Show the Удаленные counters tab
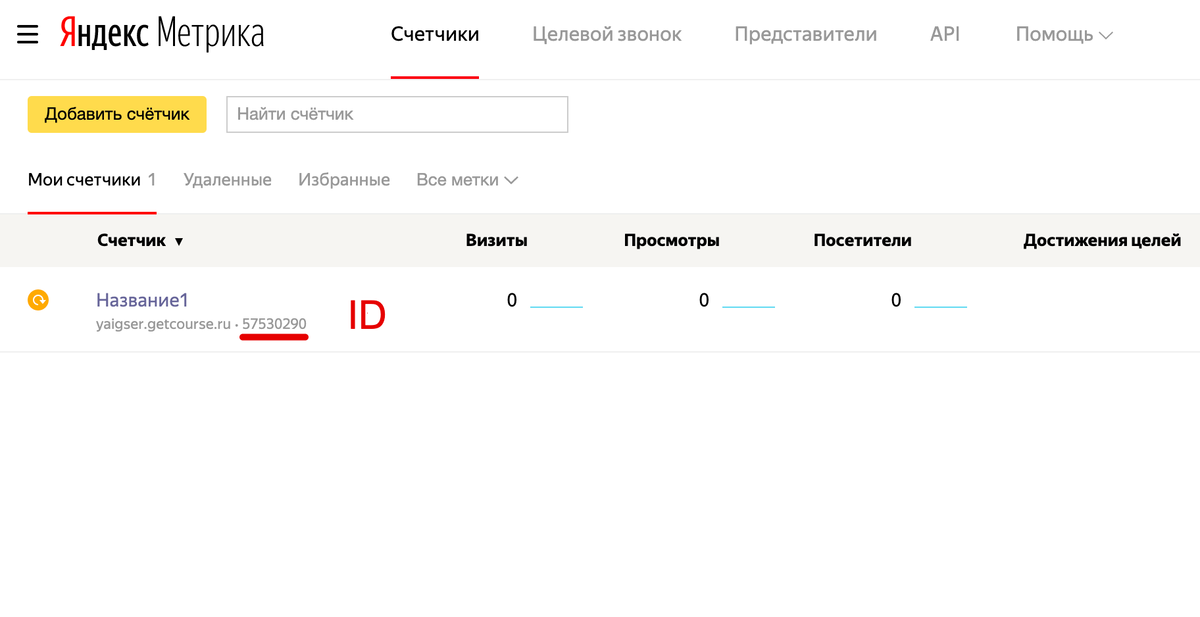The height and width of the screenshot is (617, 1200). click(227, 180)
